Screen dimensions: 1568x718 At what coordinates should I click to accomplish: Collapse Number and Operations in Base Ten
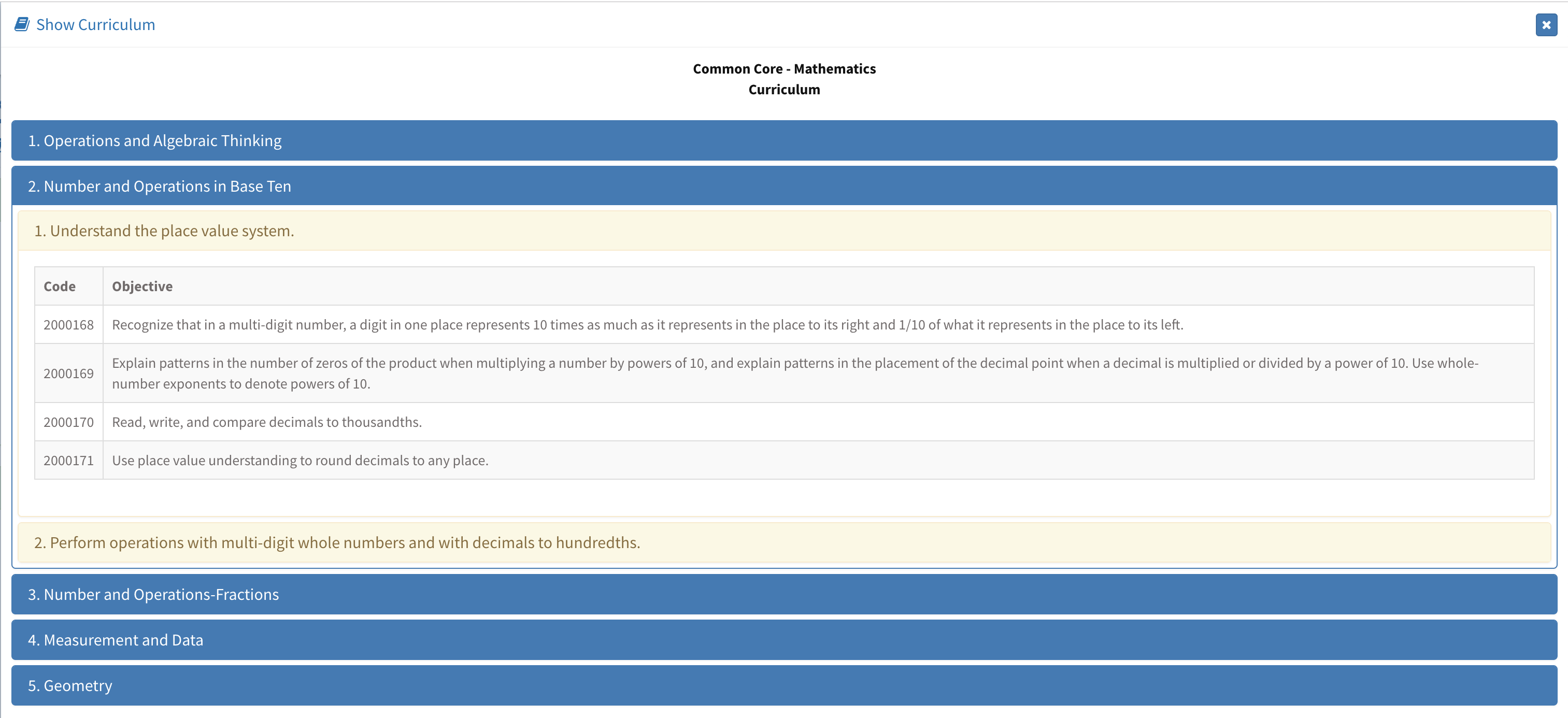[x=160, y=186]
